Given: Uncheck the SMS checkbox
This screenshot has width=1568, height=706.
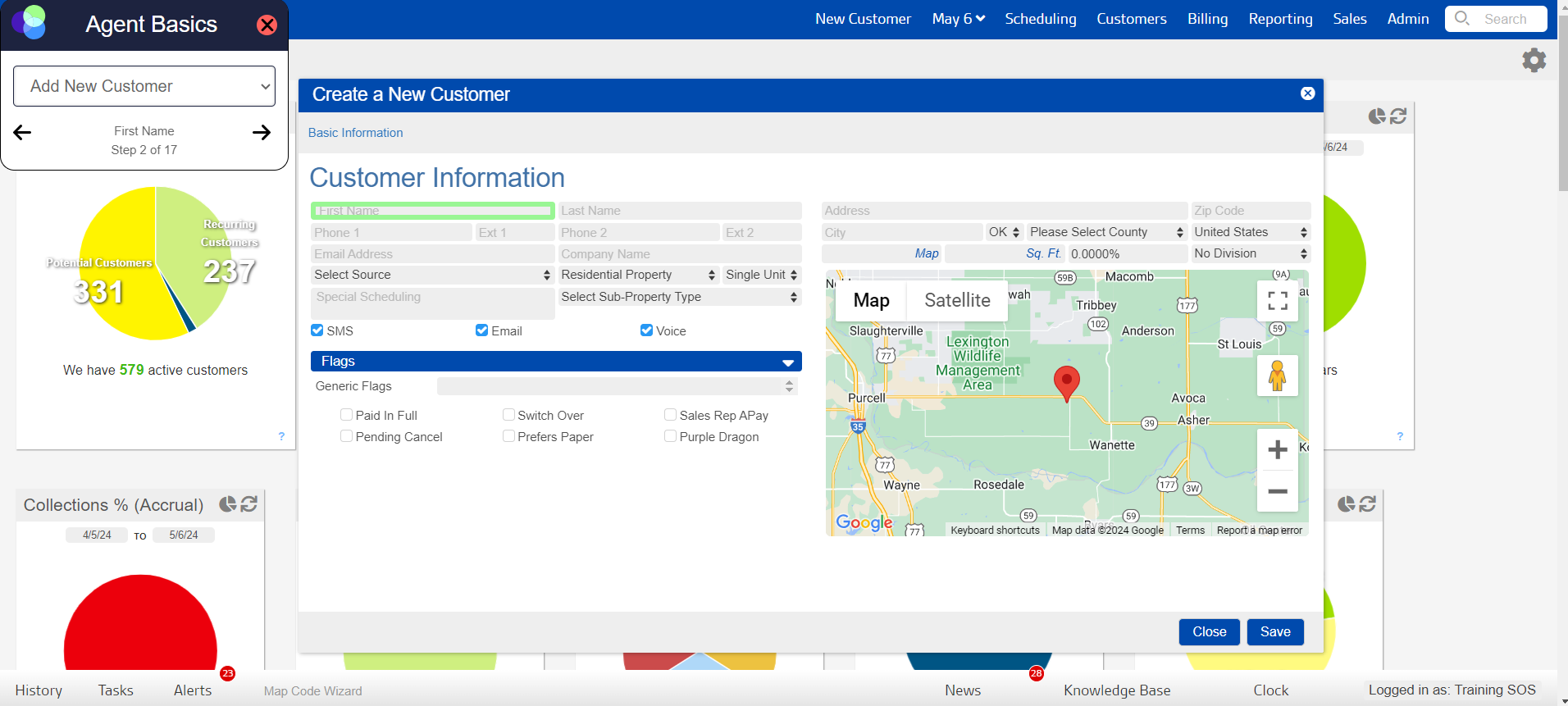Looking at the screenshot, I should click(x=317, y=330).
